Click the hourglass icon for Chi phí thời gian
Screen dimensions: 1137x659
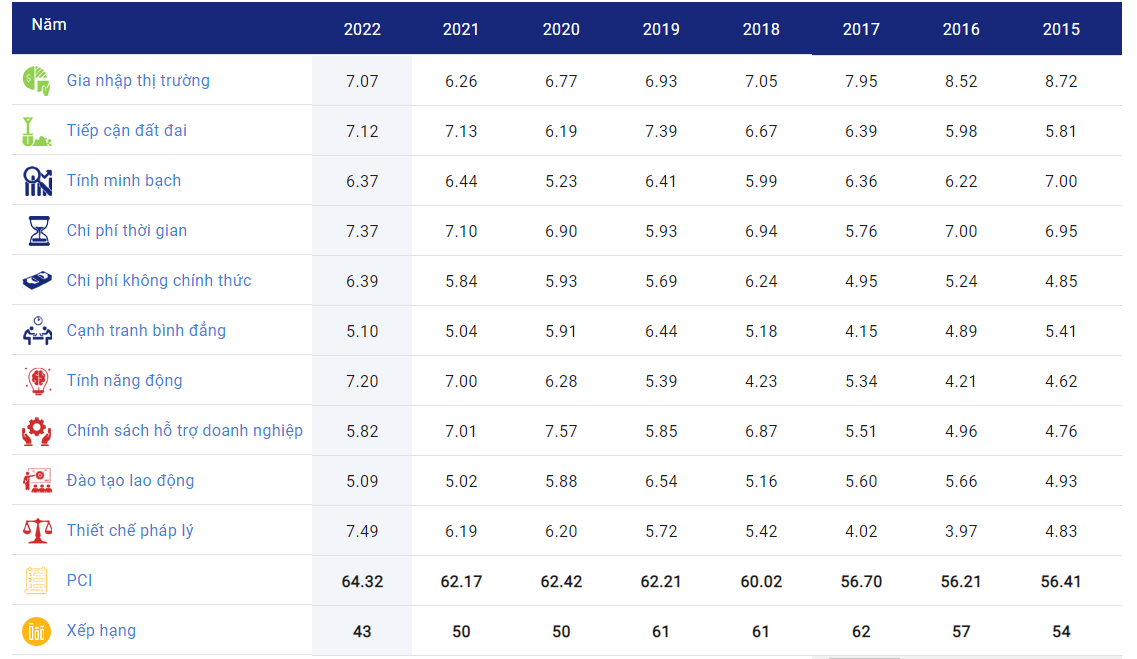point(38,231)
